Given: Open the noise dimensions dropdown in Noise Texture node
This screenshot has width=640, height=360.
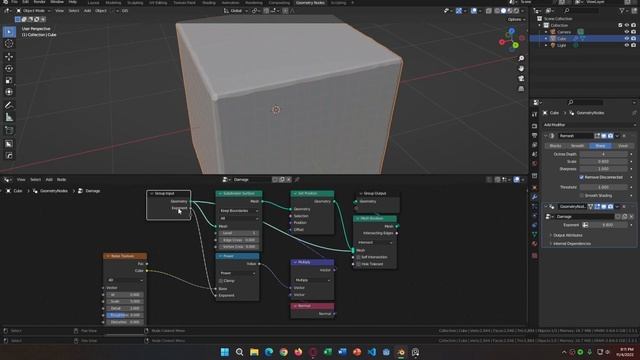Looking at the screenshot, I should point(125,280).
